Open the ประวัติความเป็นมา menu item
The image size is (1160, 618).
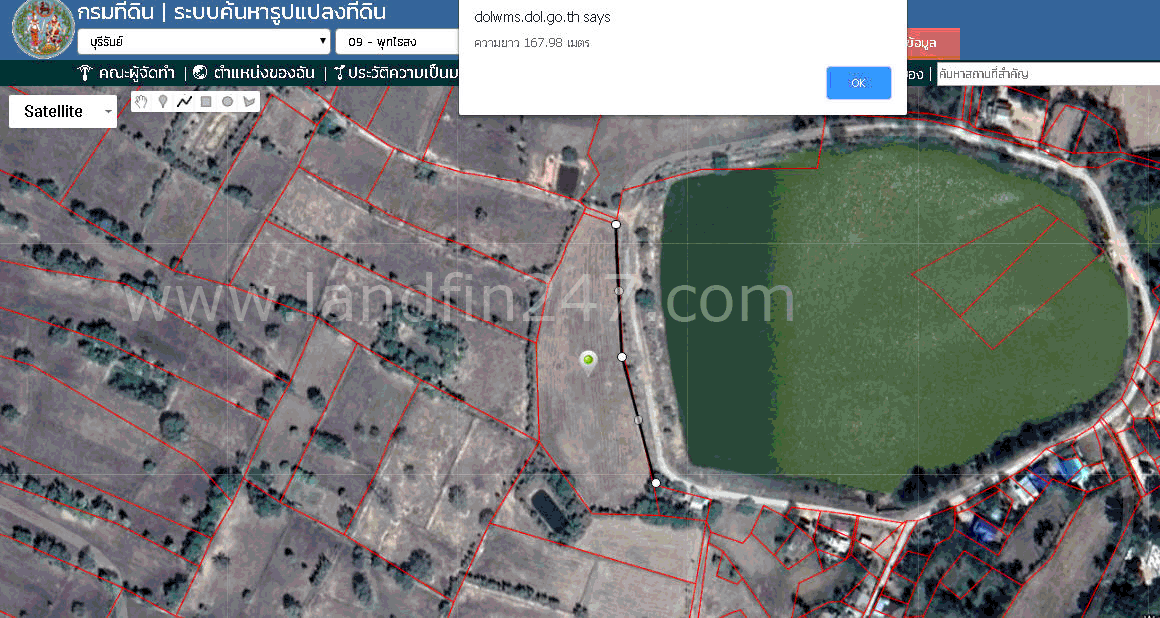tap(397, 73)
